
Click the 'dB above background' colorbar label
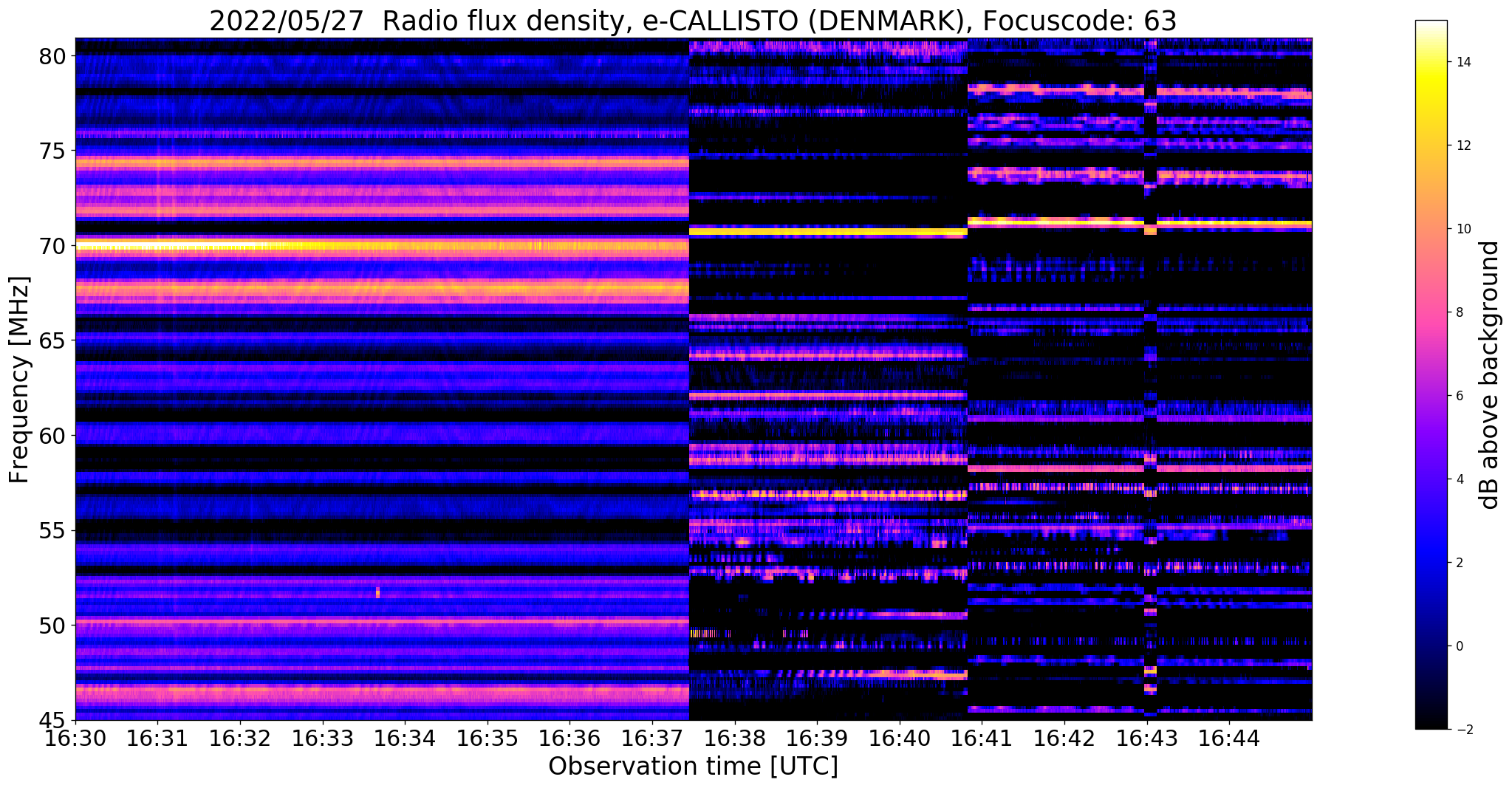coord(1490,375)
